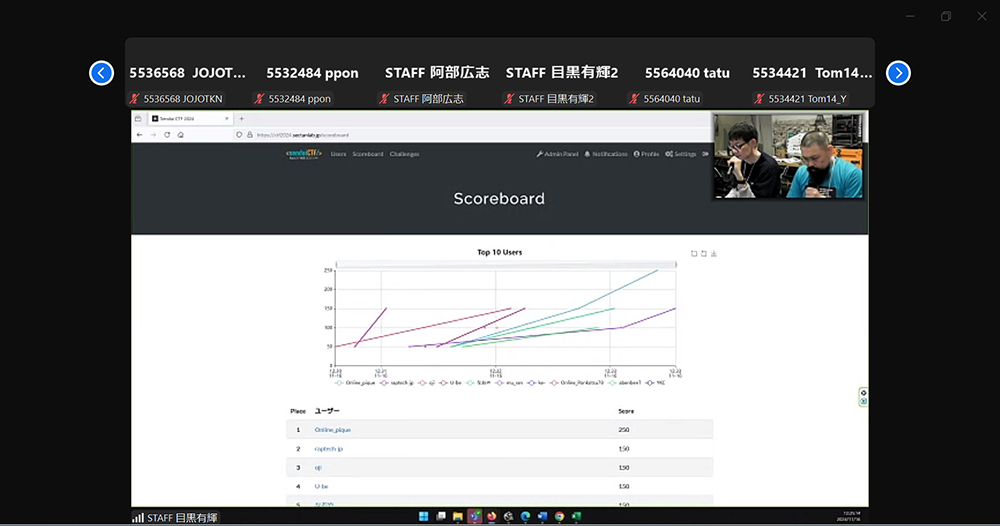Open the Users page in navbar
Image resolution: width=1000 pixels, height=526 pixels.
click(338, 154)
